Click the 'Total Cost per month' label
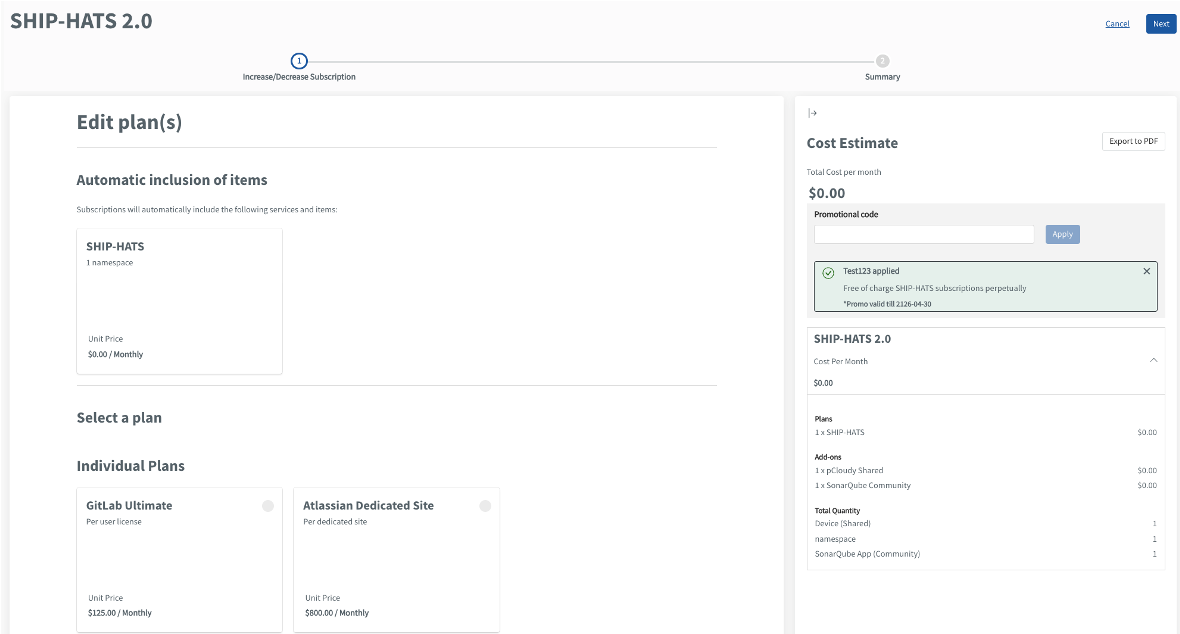The height and width of the screenshot is (634, 1180). [x=844, y=172]
